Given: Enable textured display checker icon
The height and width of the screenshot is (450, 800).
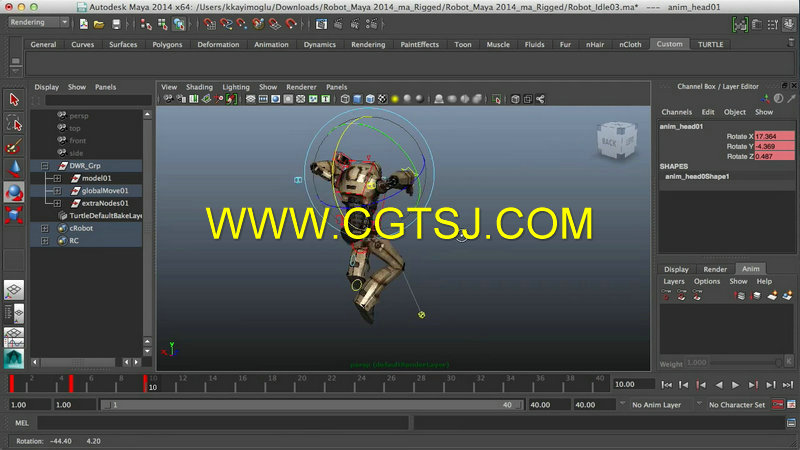Looking at the screenshot, I should point(383,99).
